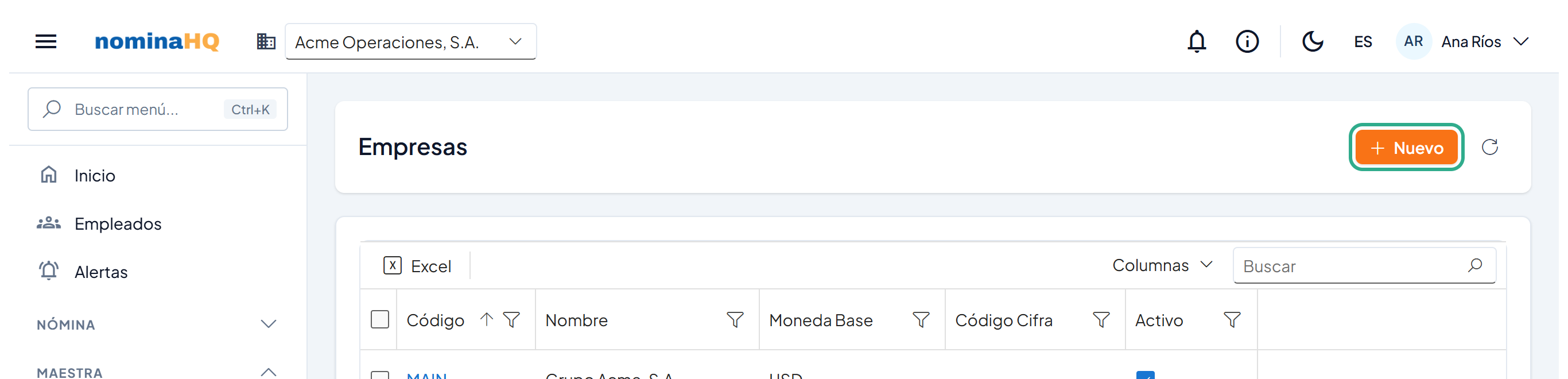Sort by Código ascending arrow

coord(486,319)
